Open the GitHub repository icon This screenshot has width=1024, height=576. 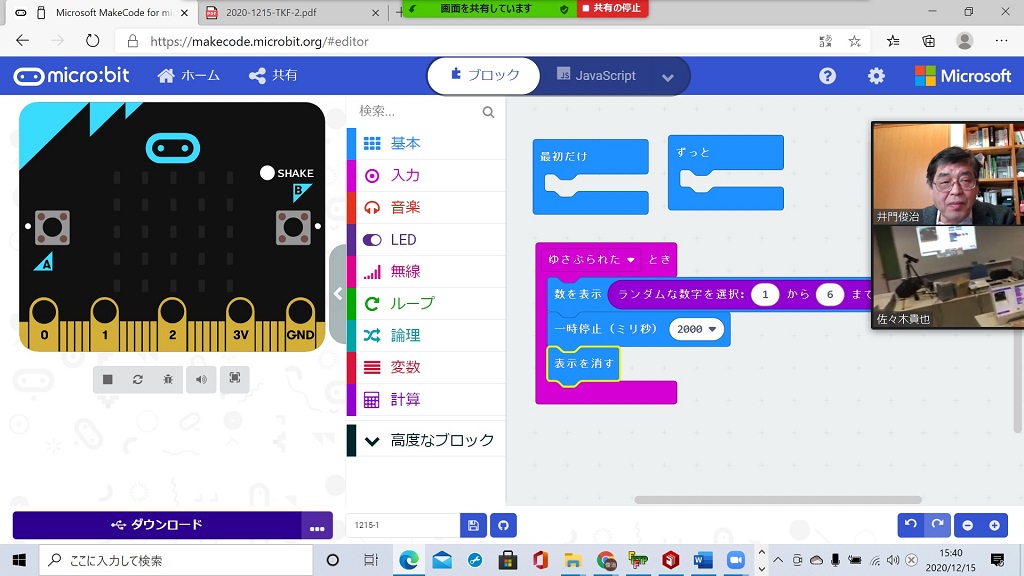click(x=503, y=525)
